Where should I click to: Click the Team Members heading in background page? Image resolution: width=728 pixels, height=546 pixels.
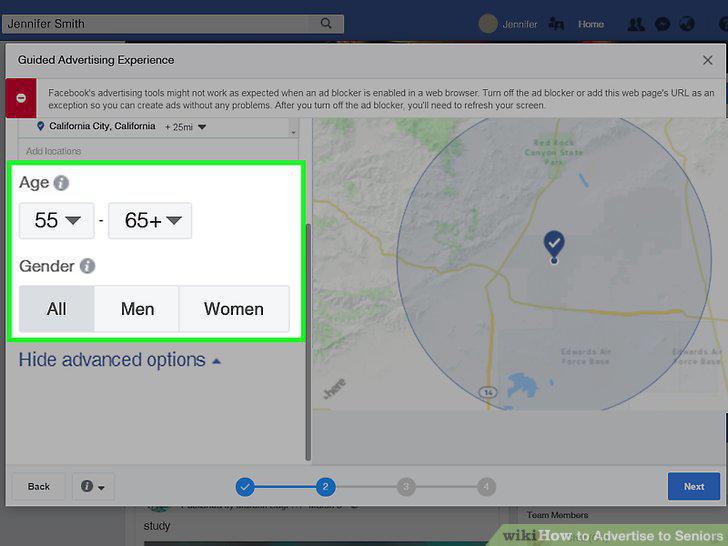557,515
